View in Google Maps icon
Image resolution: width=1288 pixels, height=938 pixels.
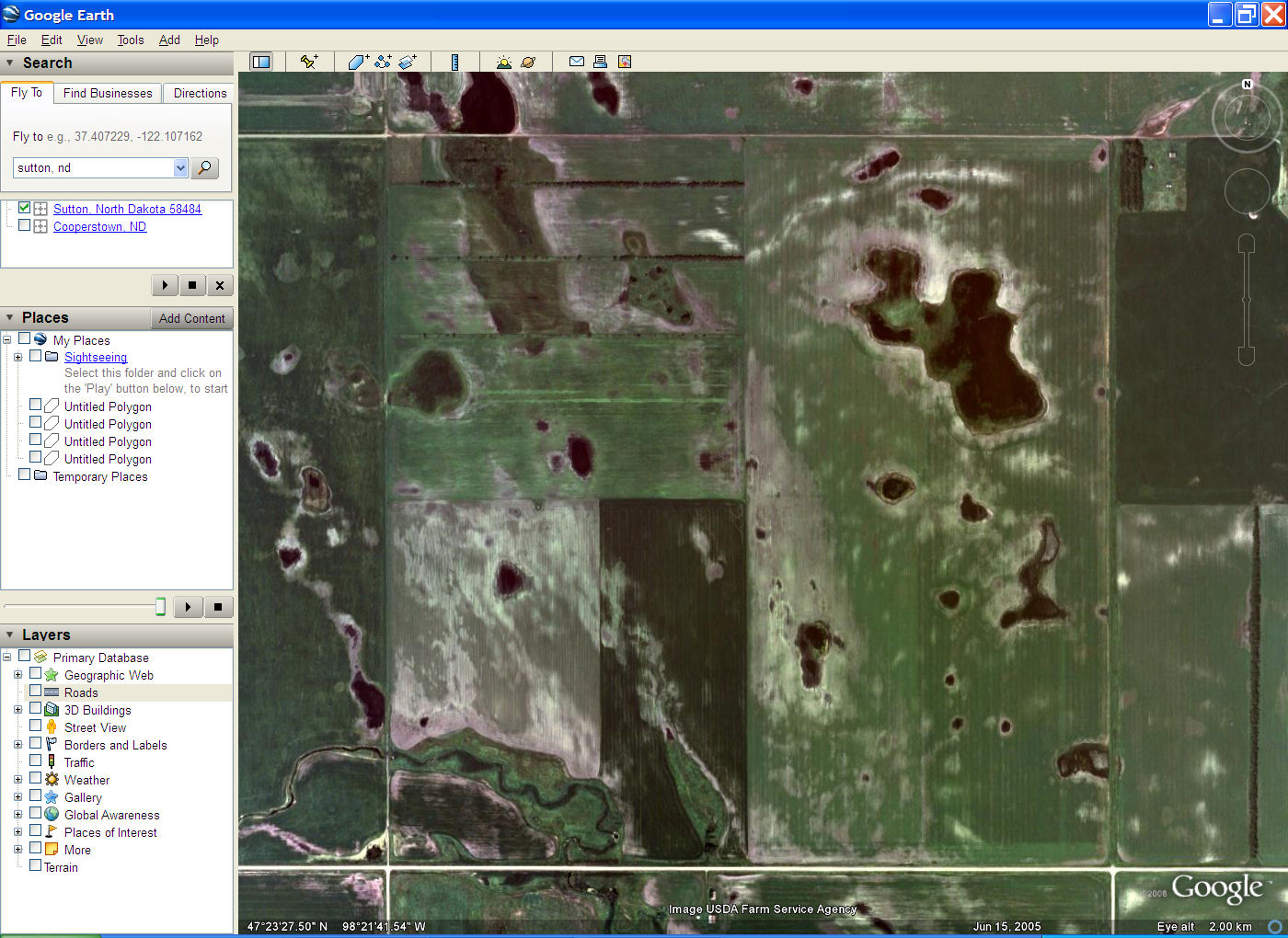click(x=625, y=62)
